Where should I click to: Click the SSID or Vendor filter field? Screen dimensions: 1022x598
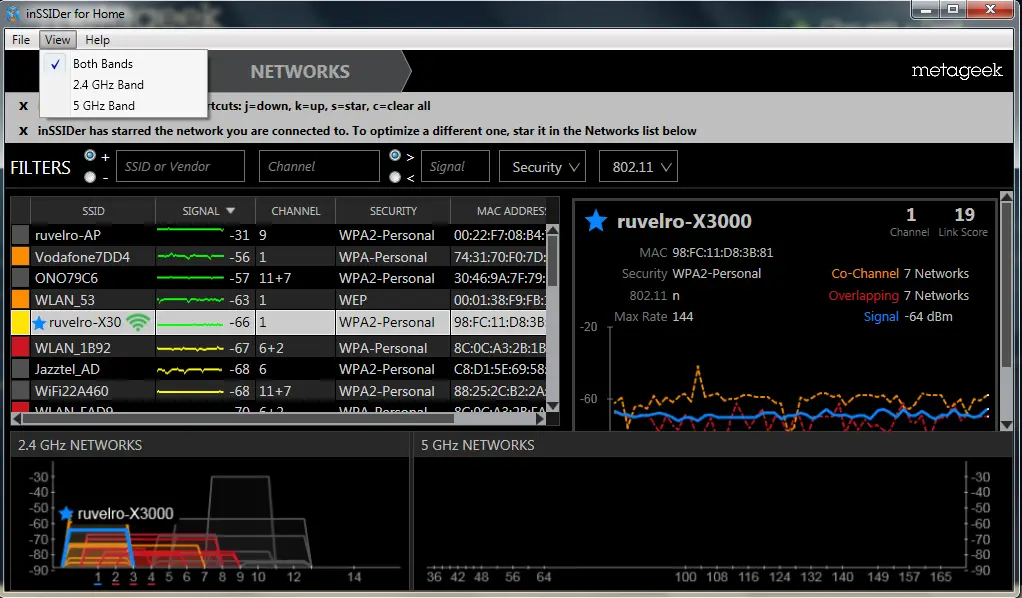[x=181, y=166]
